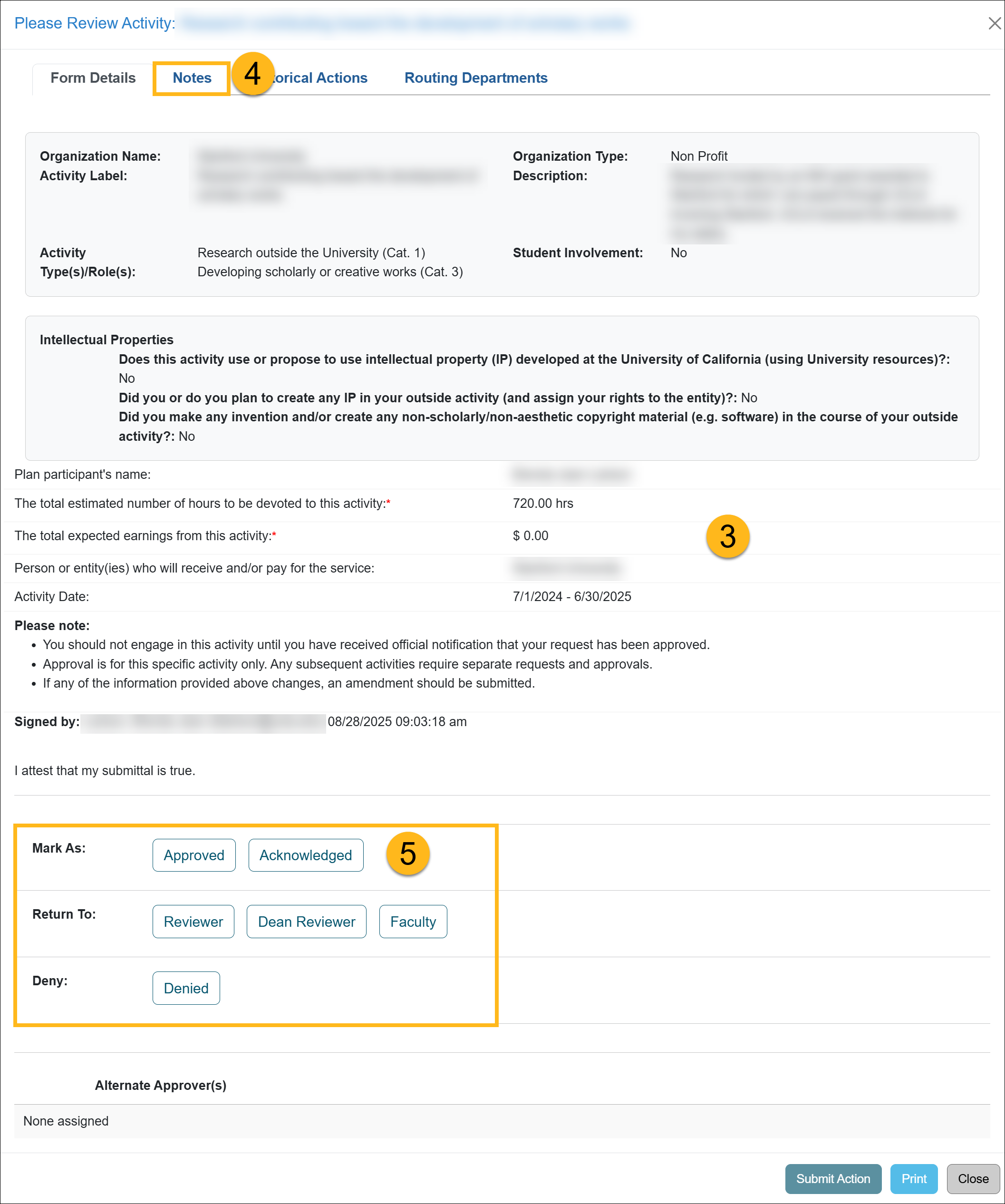Click the None assigned approver row
Image resolution: width=1005 pixels, height=1204 pixels.
66,1121
